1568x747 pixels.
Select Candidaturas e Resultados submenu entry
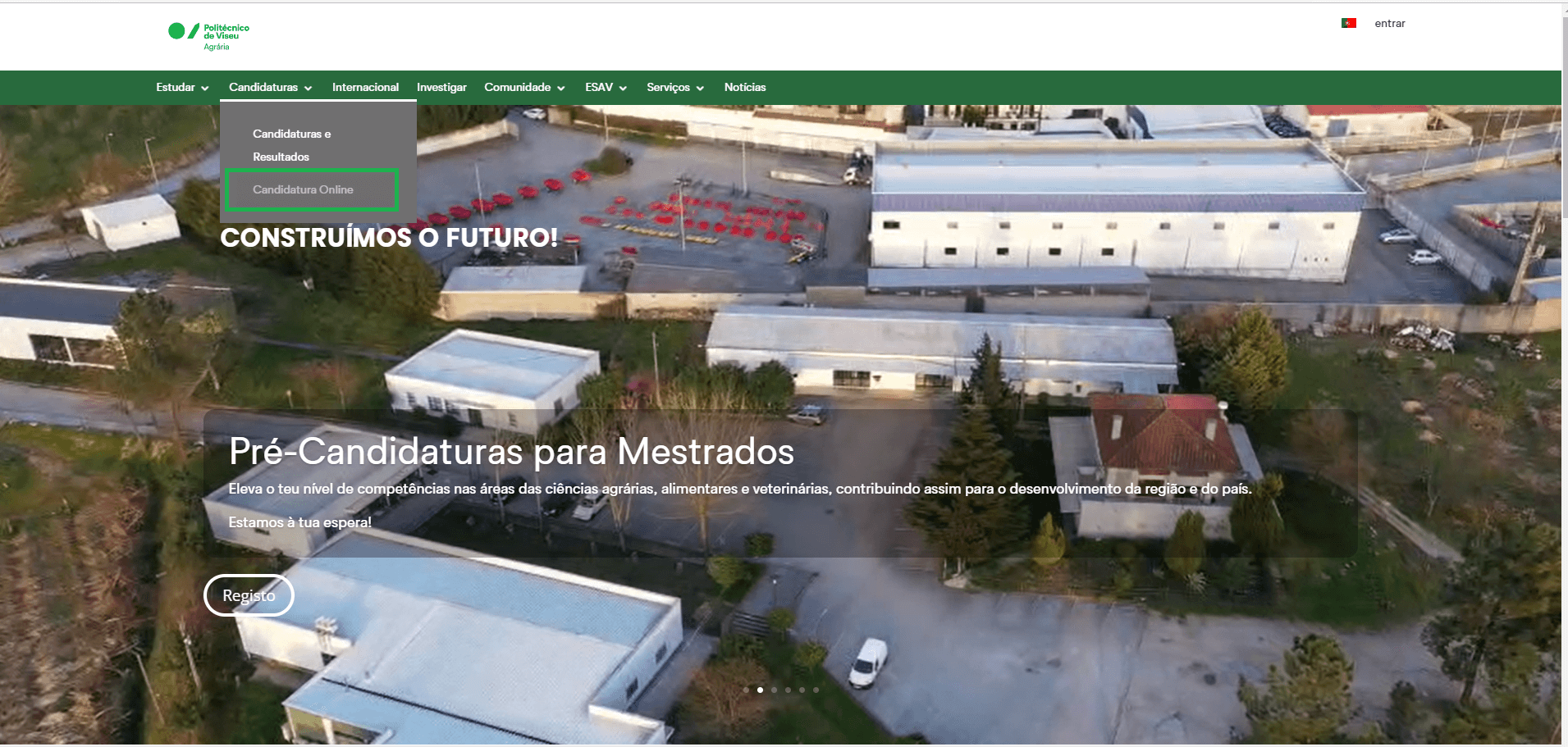[x=292, y=145]
